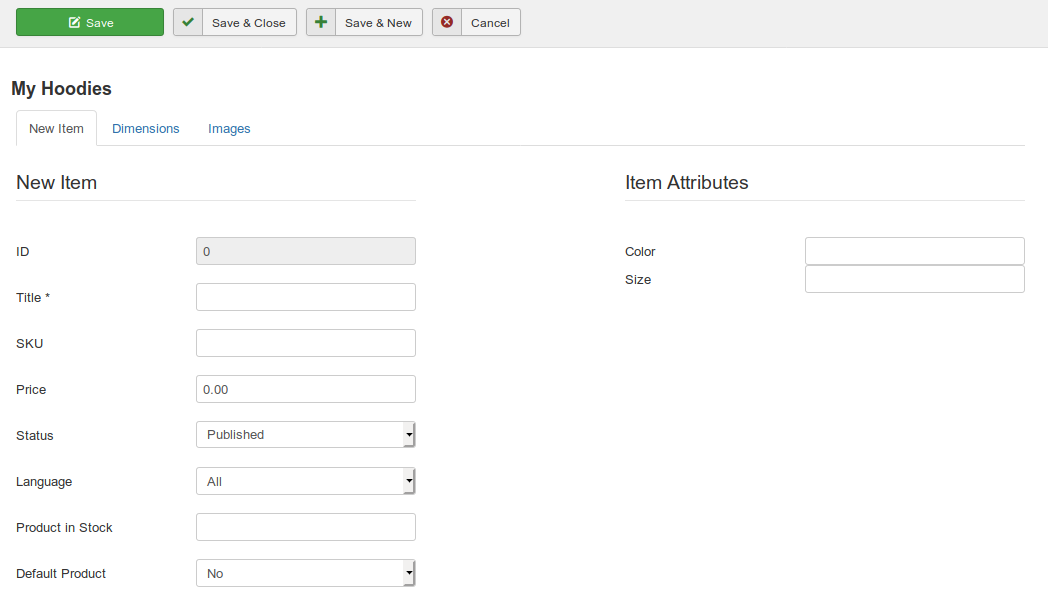Click the edit icon inside Save button

pos(74,22)
